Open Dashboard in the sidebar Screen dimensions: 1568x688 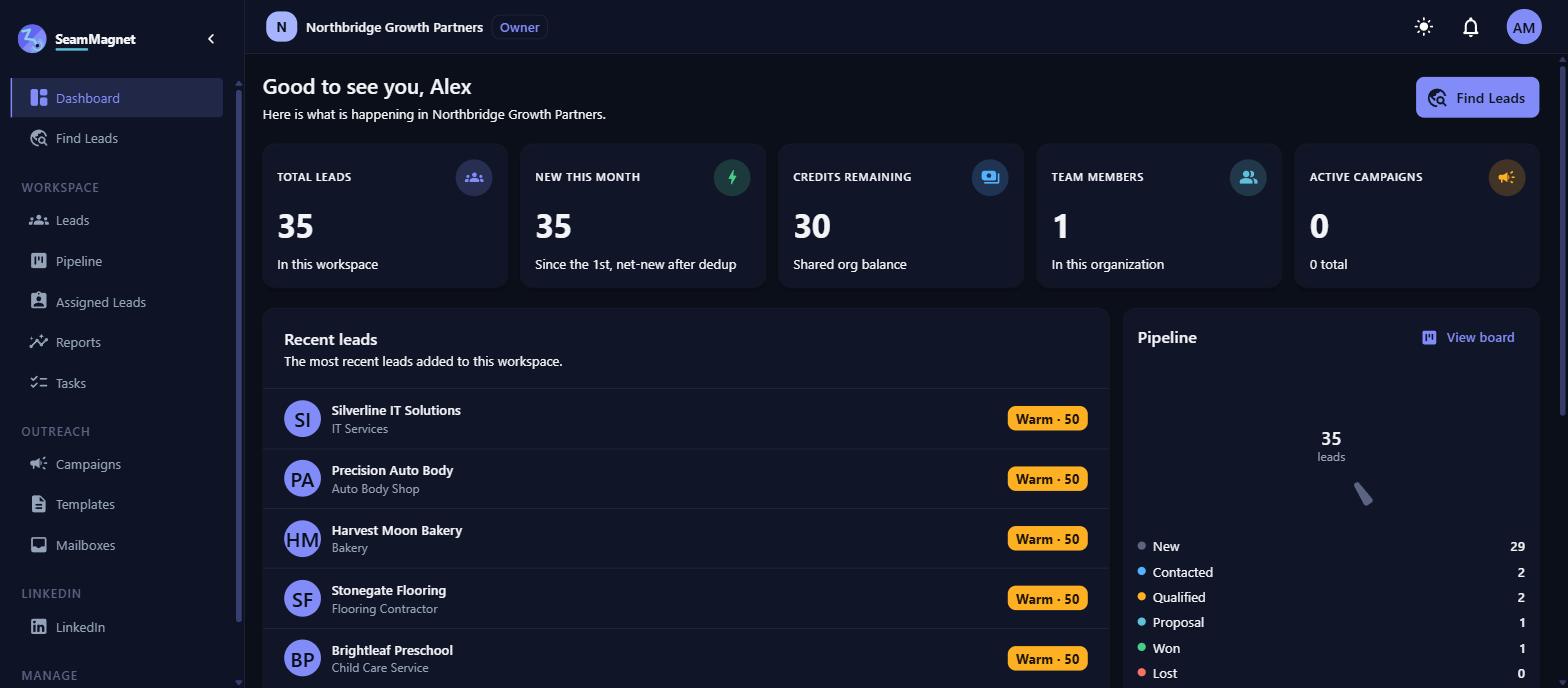pos(117,98)
